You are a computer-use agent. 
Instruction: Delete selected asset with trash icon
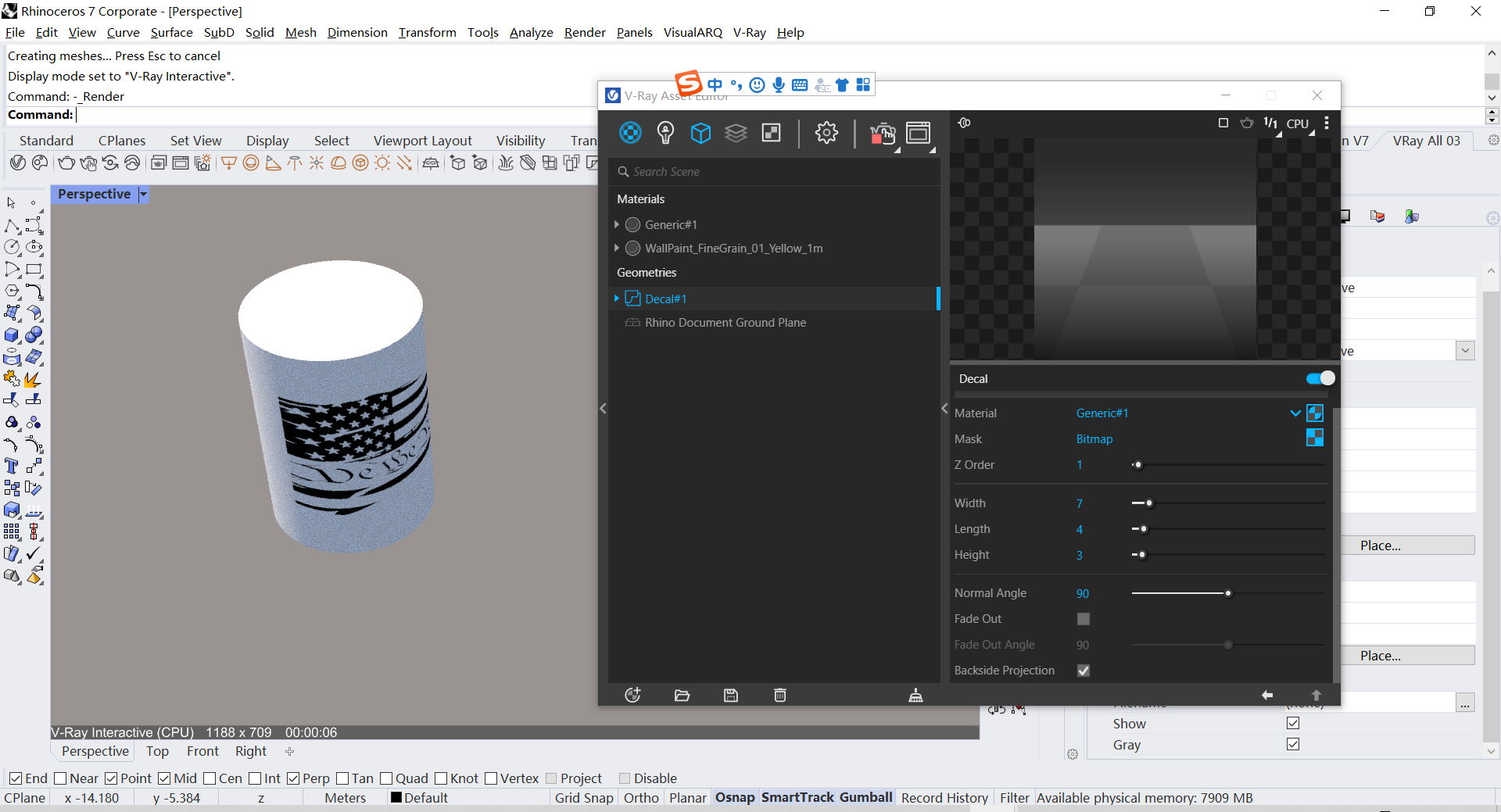click(x=780, y=696)
